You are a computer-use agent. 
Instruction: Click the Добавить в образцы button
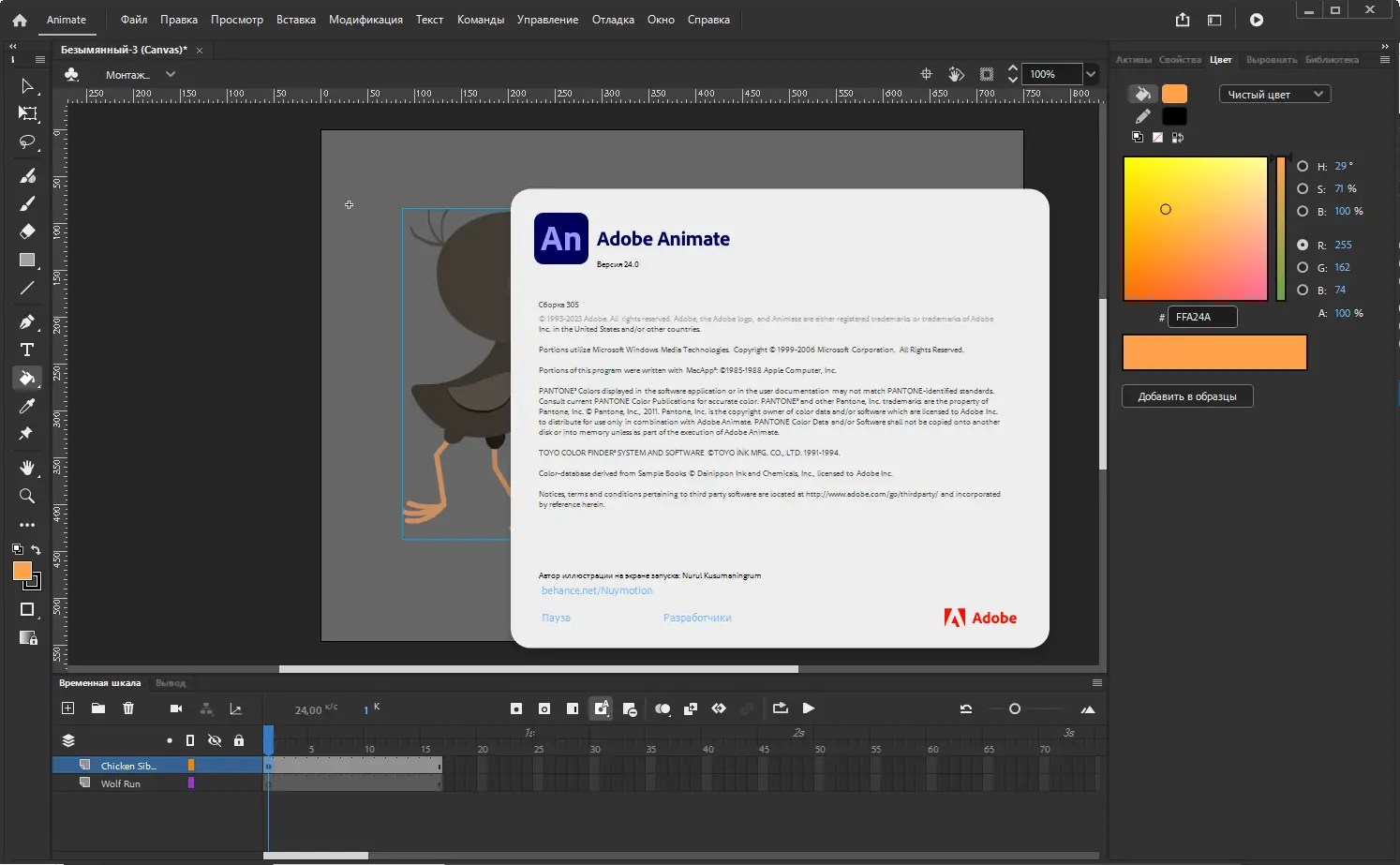point(1187,396)
